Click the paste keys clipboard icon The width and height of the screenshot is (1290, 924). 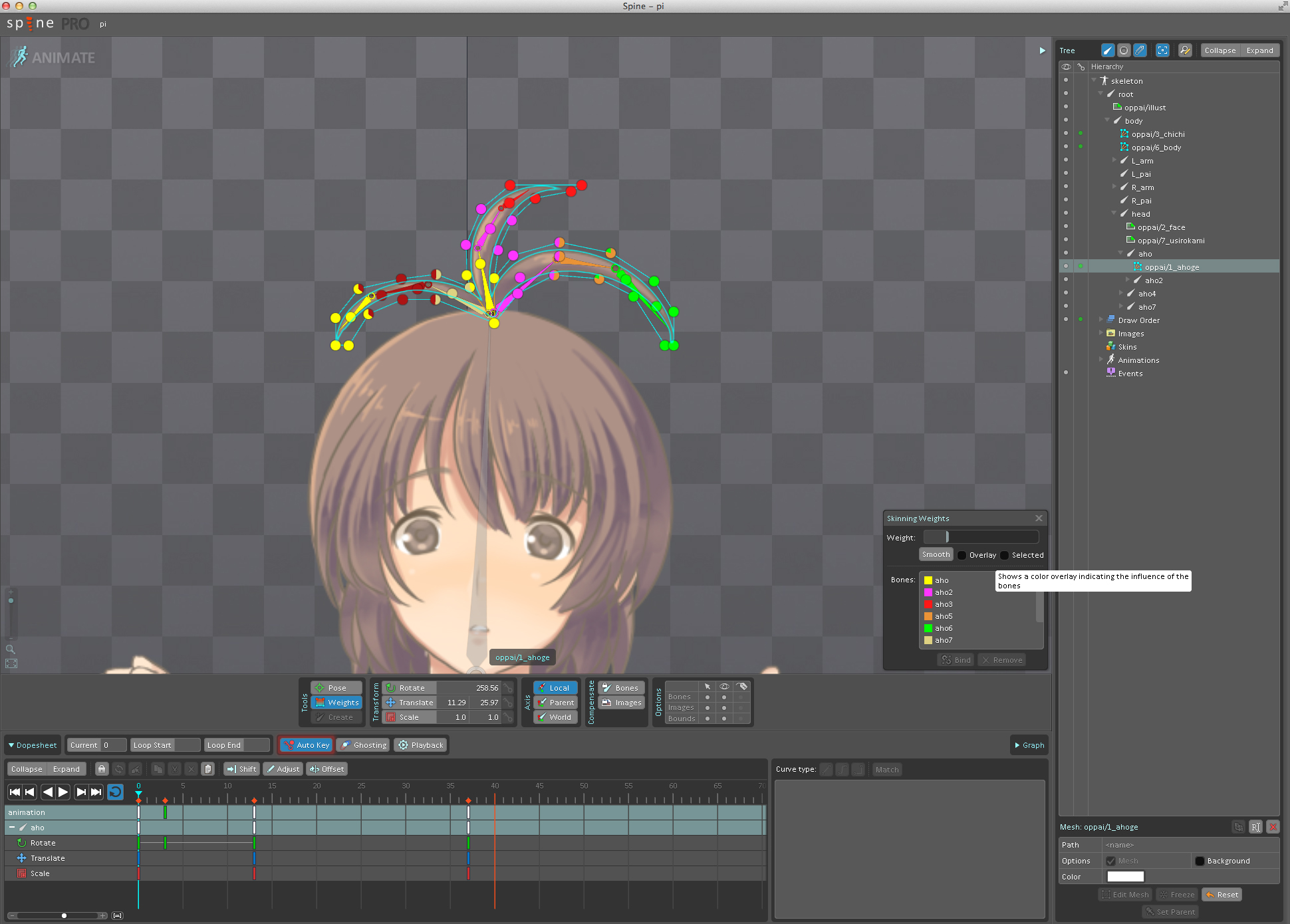click(208, 769)
